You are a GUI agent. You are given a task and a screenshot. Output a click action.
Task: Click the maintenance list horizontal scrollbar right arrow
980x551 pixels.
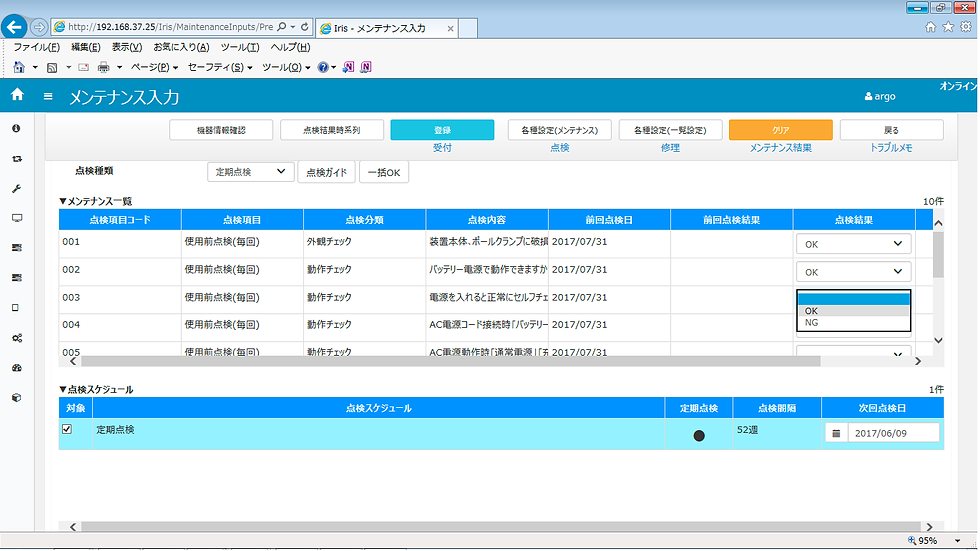918,361
